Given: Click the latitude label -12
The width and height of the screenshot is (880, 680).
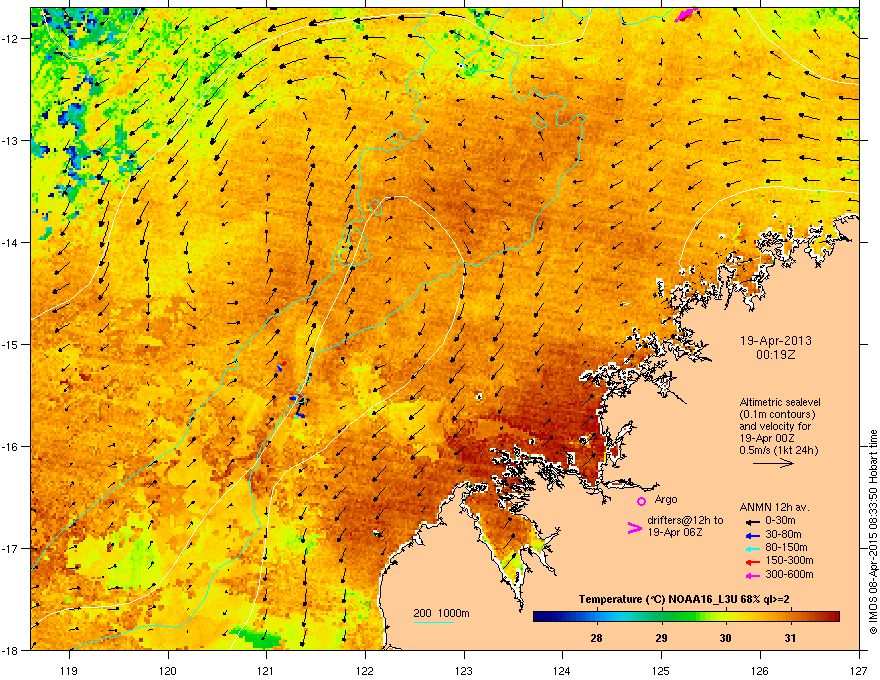Looking at the screenshot, I should click(11, 39).
